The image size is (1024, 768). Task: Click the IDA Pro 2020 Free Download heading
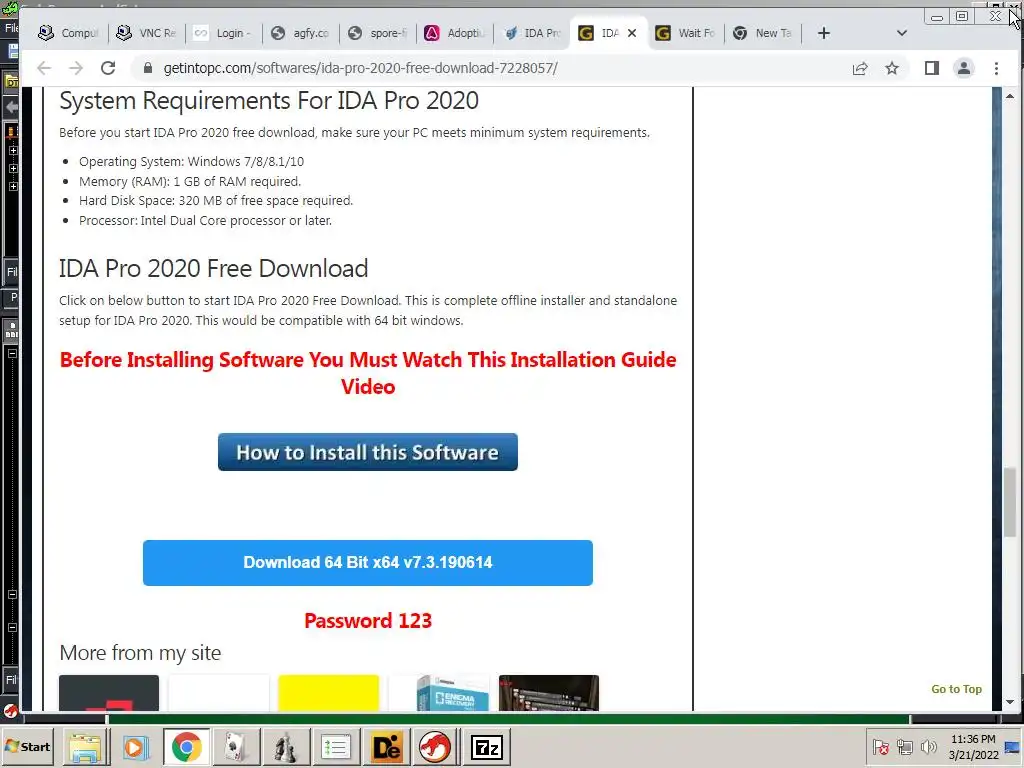214,268
